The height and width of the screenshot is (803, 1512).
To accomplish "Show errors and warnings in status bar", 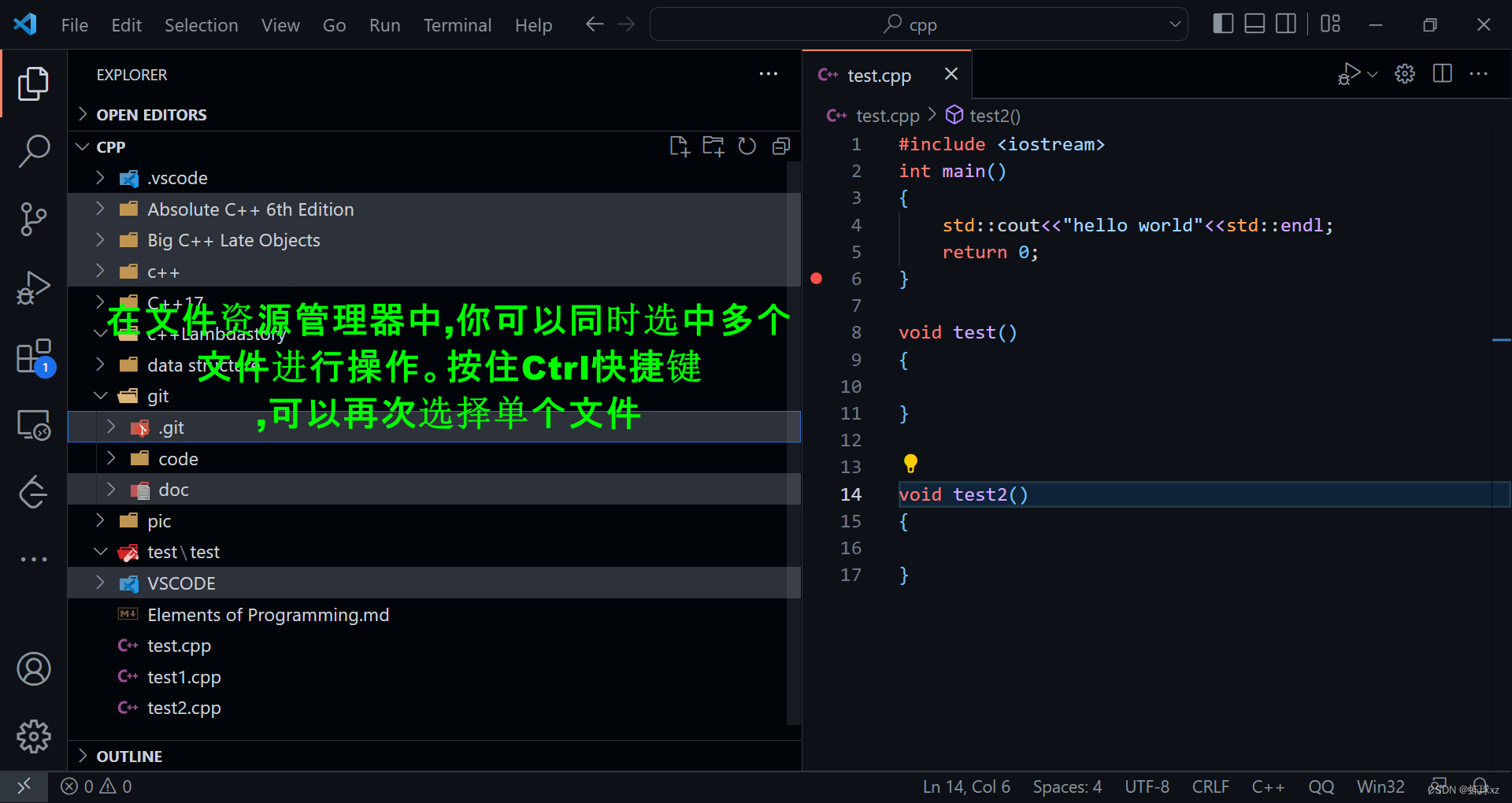I will [96, 786].
